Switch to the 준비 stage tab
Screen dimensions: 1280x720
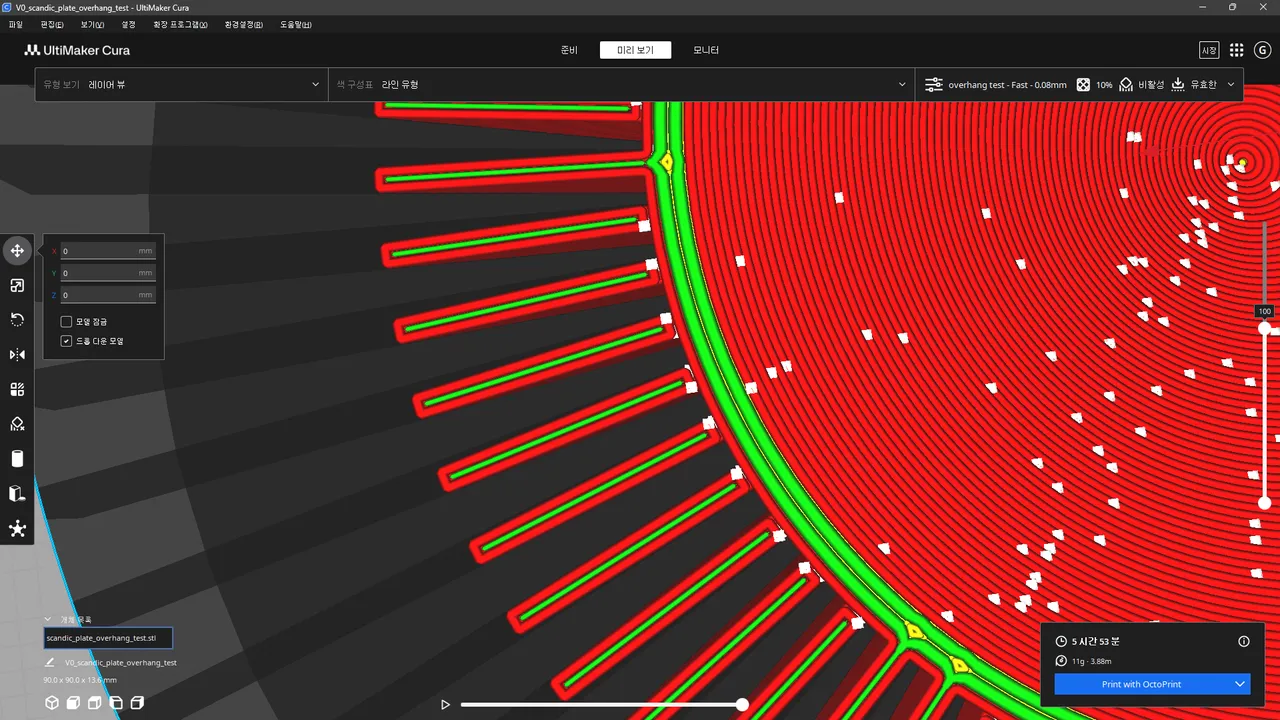pos(569,50)
